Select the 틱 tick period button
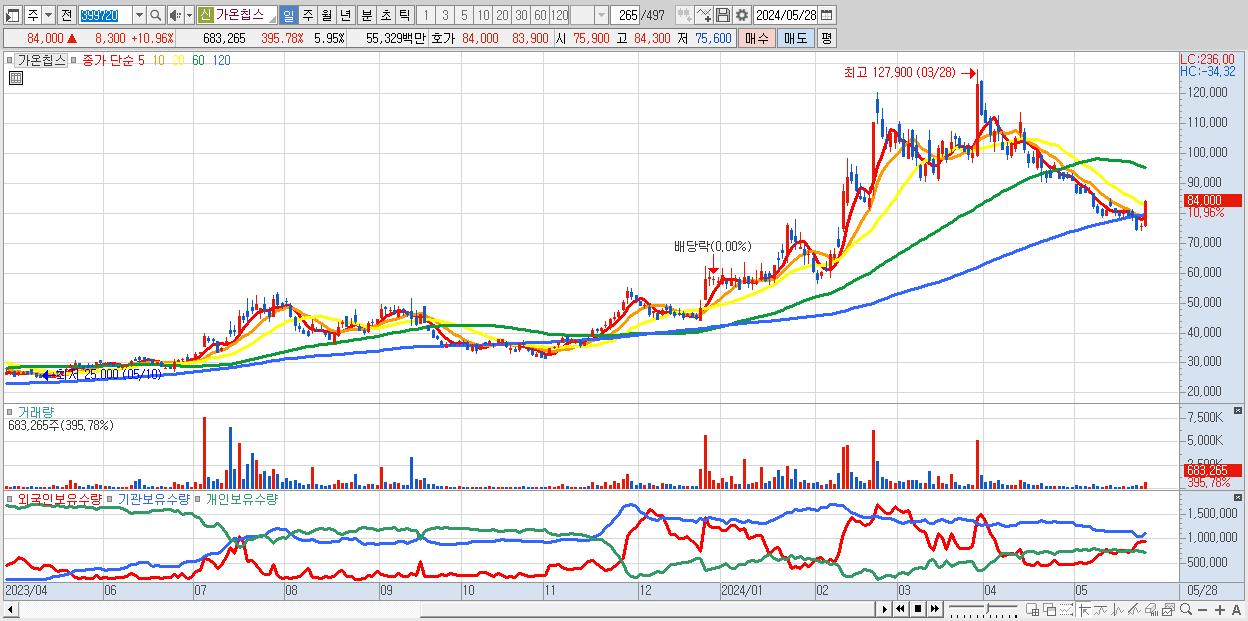The width and height of the screenshot is (1248, 621). point(404,15)
